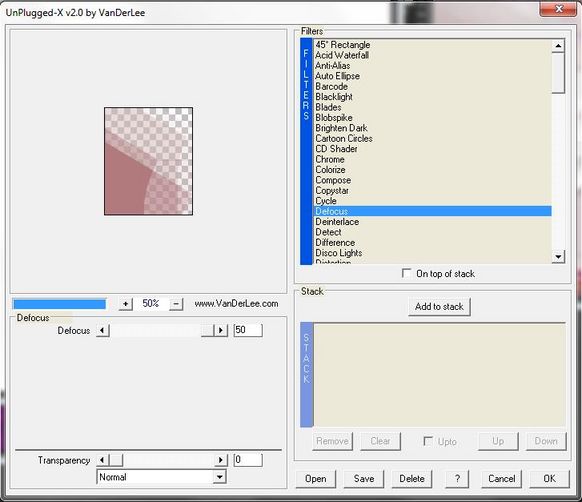Screen dimensions: 582x502
Task: Enable the On top of stack checkbox
Action: coord(406,274)
